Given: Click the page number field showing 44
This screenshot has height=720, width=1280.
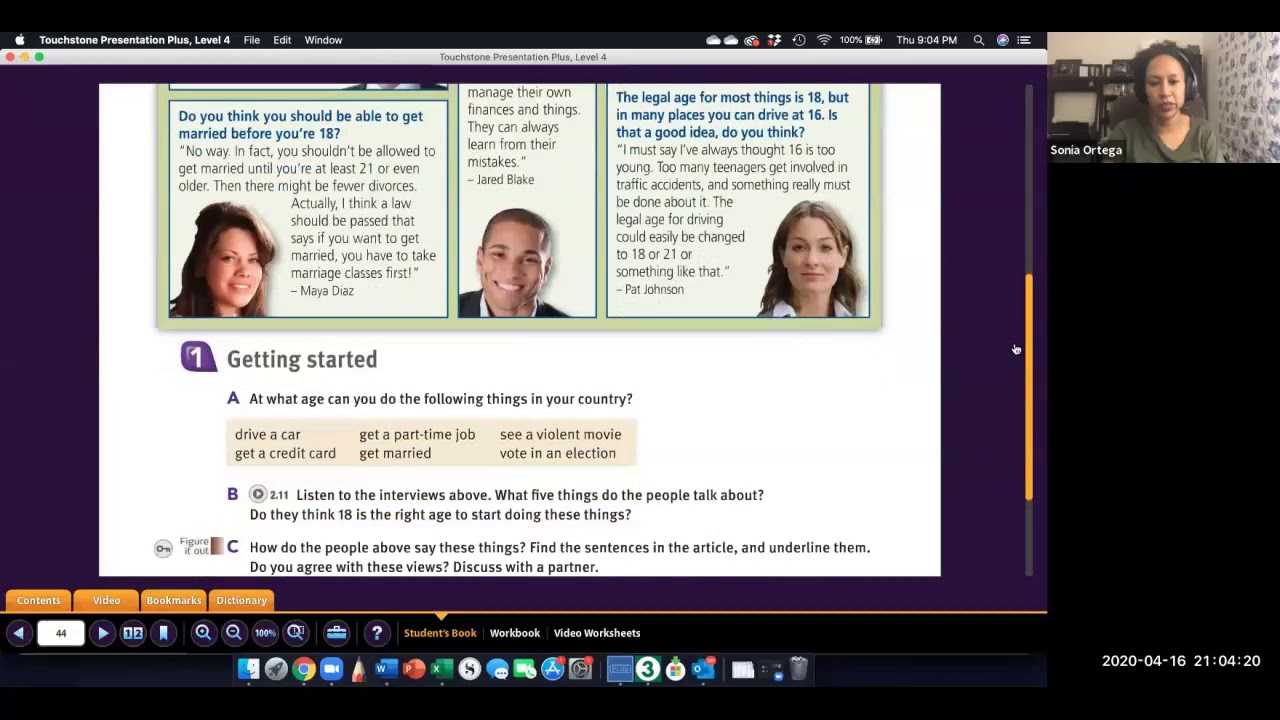Looking at the screenshot, I should click(61, 633).
